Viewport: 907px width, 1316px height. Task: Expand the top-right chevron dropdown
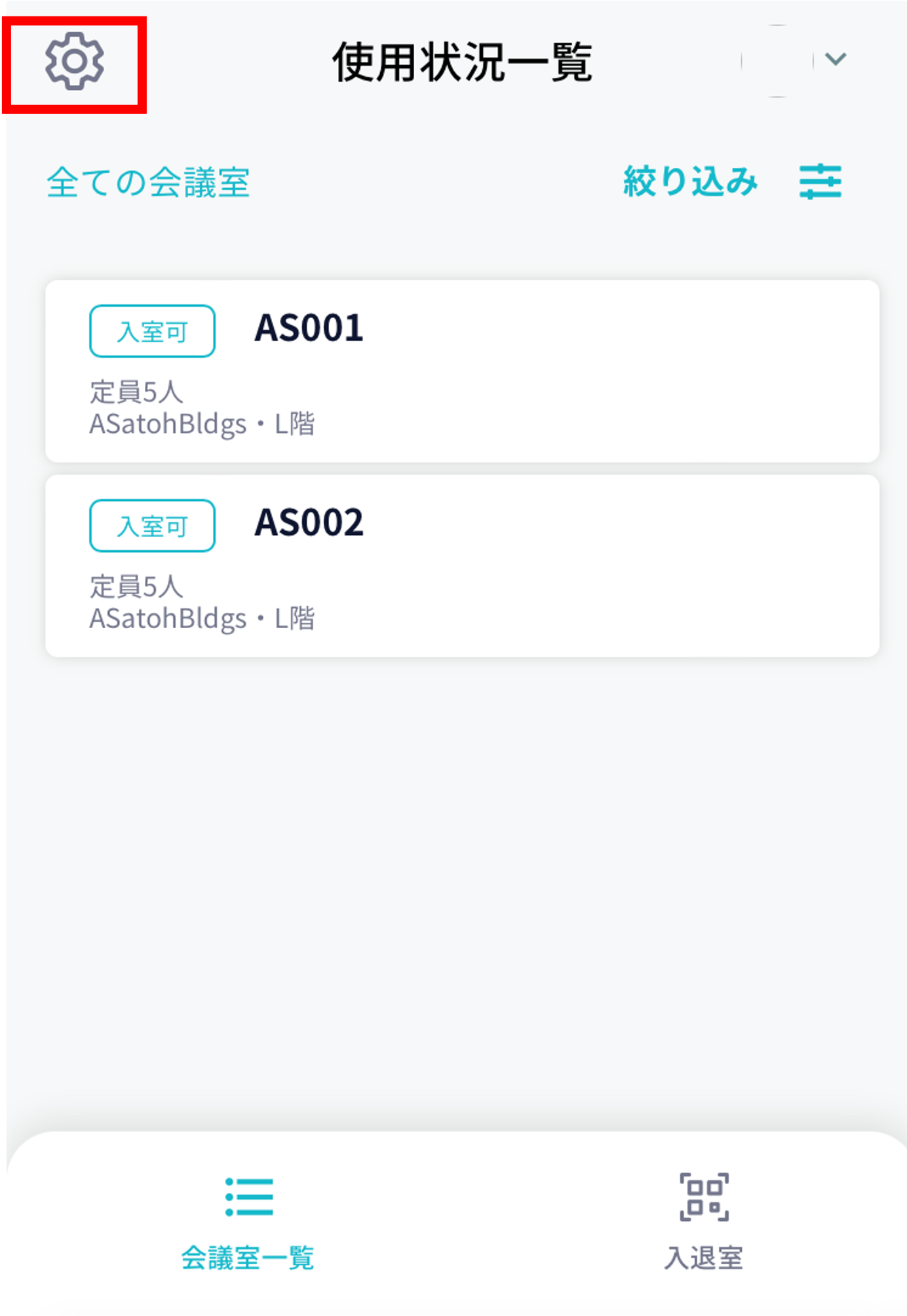click(x=836, y=59)
